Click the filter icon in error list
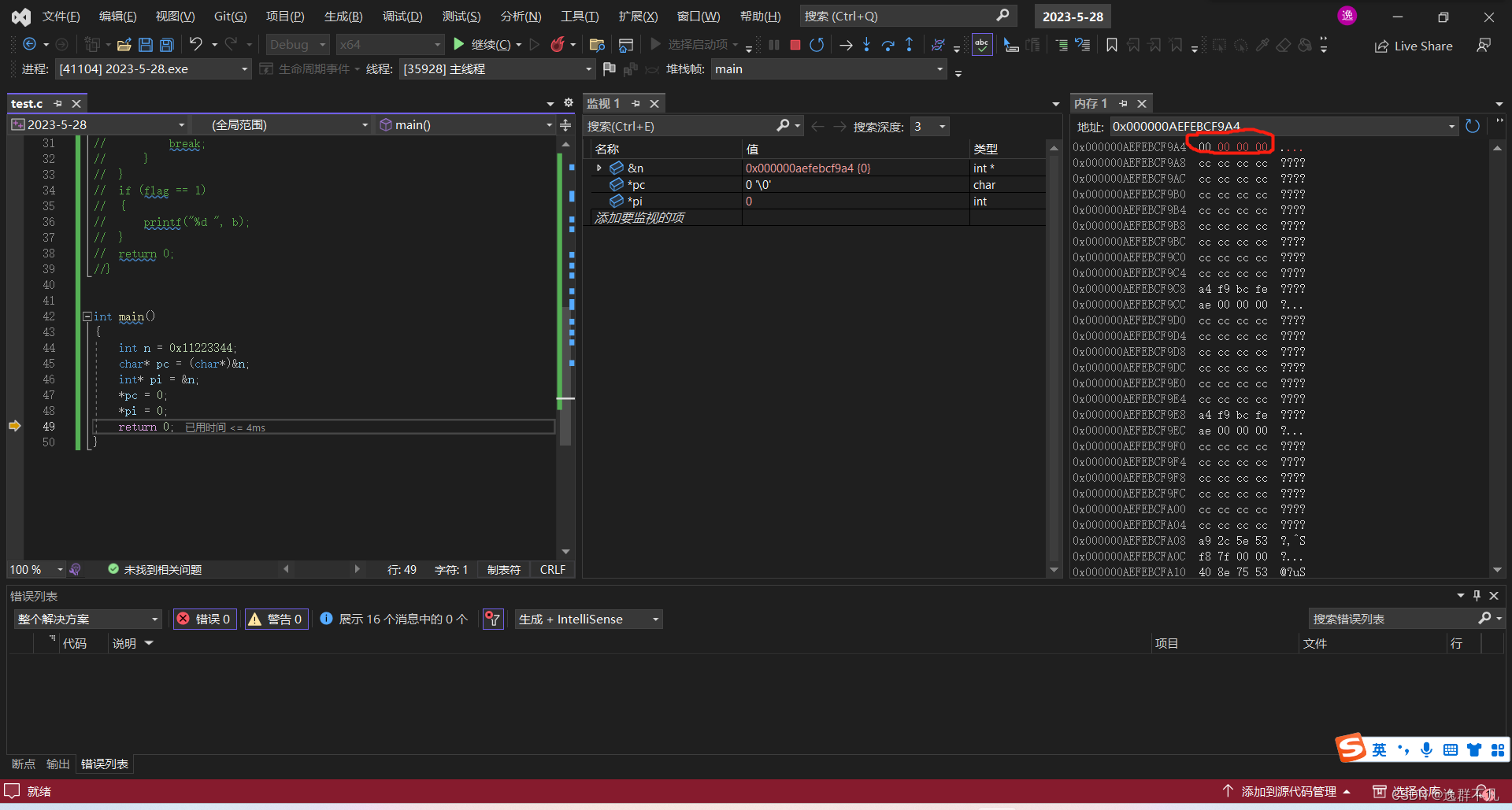1512x810 pixels. [493, 620]
